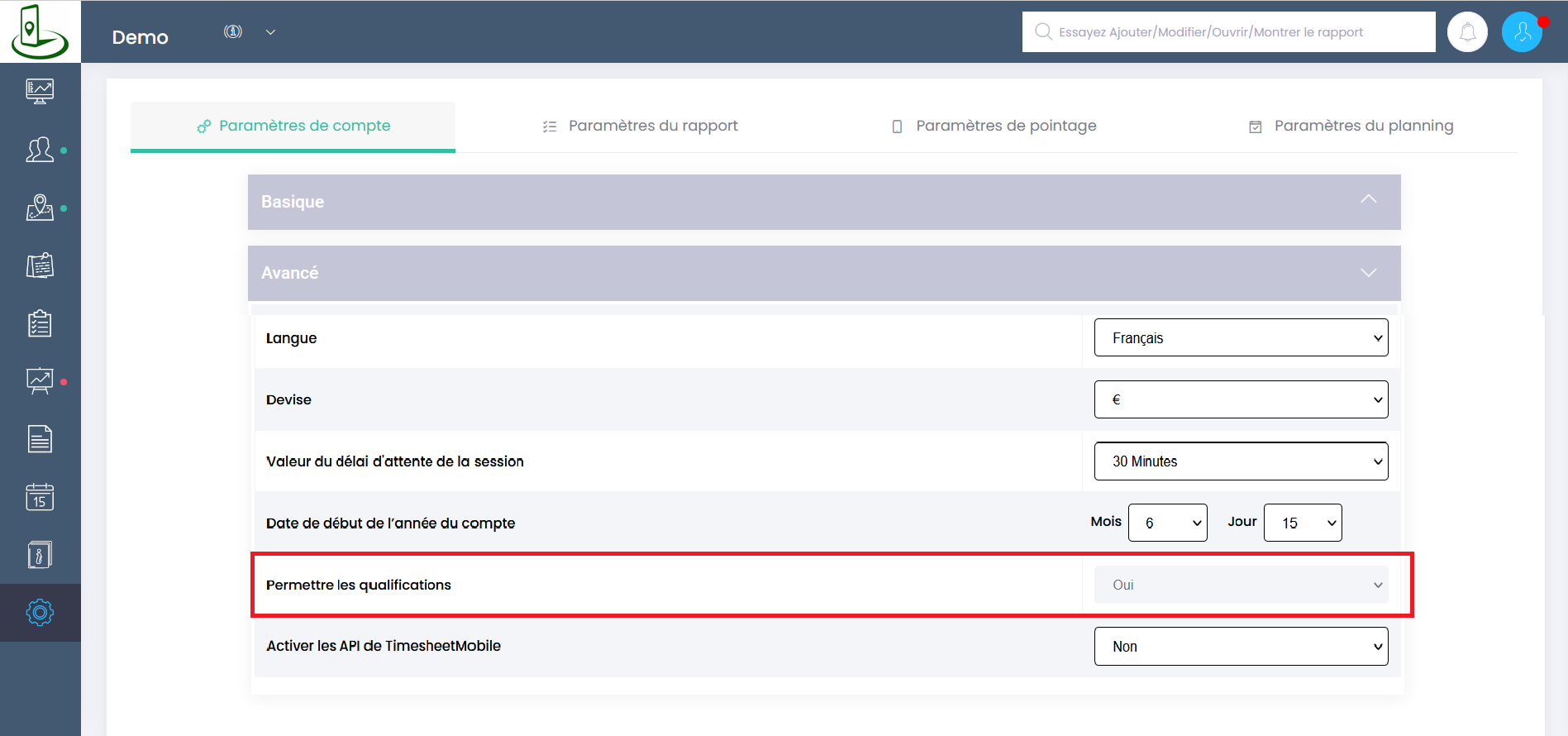Expand the Basique section header
Image resolution: width=1568 pixels, height=736 pixels.
point(823,202)
